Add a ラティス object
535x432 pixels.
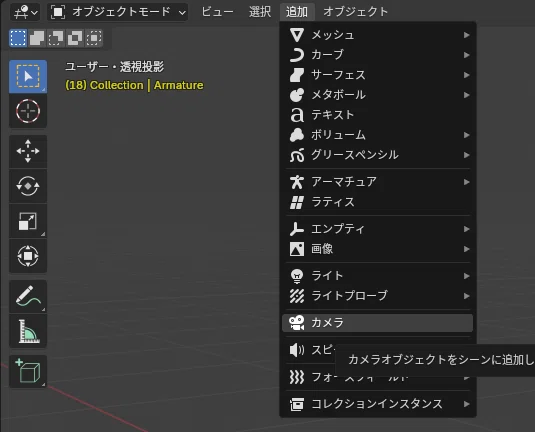tap(378, 202)
